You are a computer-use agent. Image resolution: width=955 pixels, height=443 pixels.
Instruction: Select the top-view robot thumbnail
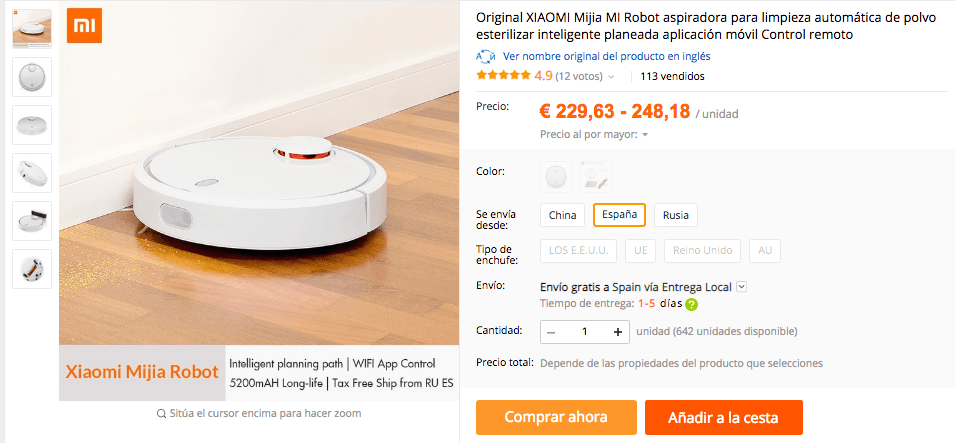point(32,77)
